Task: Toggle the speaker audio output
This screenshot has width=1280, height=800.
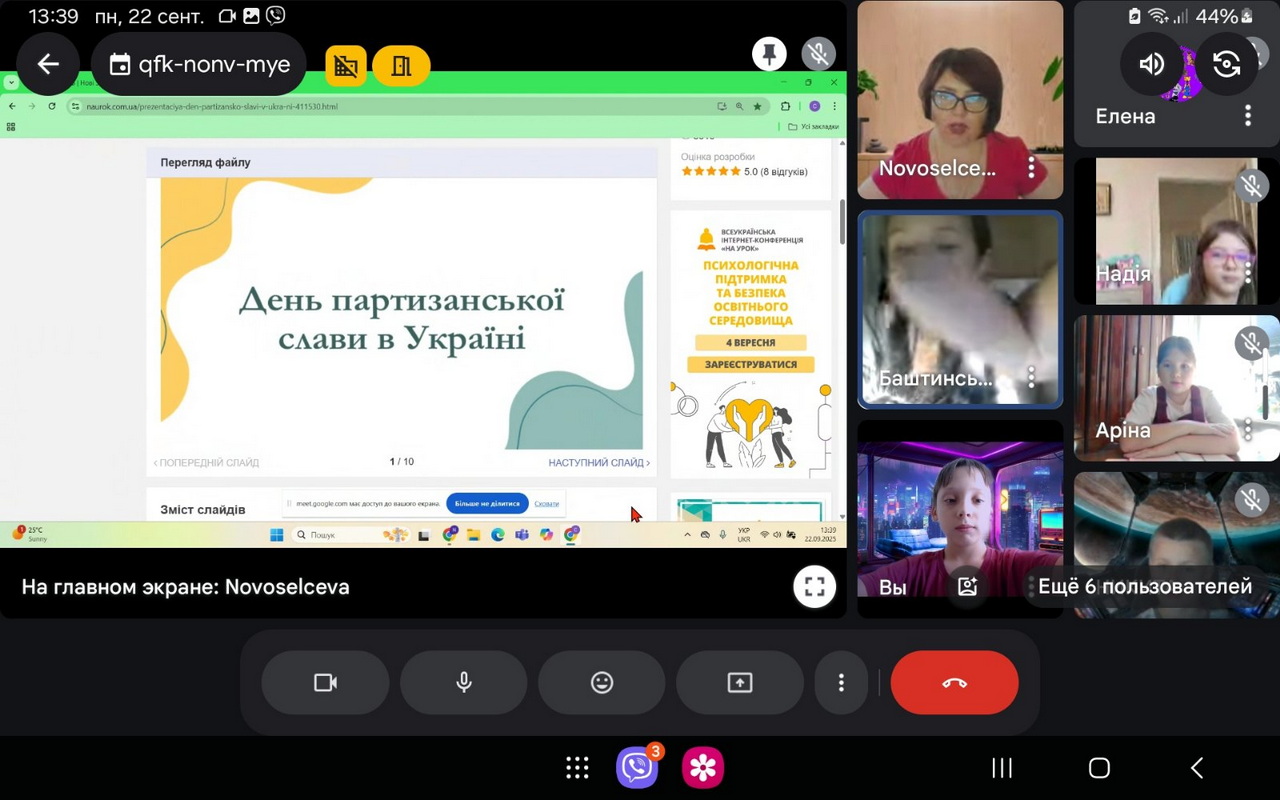Action: 1152,64
